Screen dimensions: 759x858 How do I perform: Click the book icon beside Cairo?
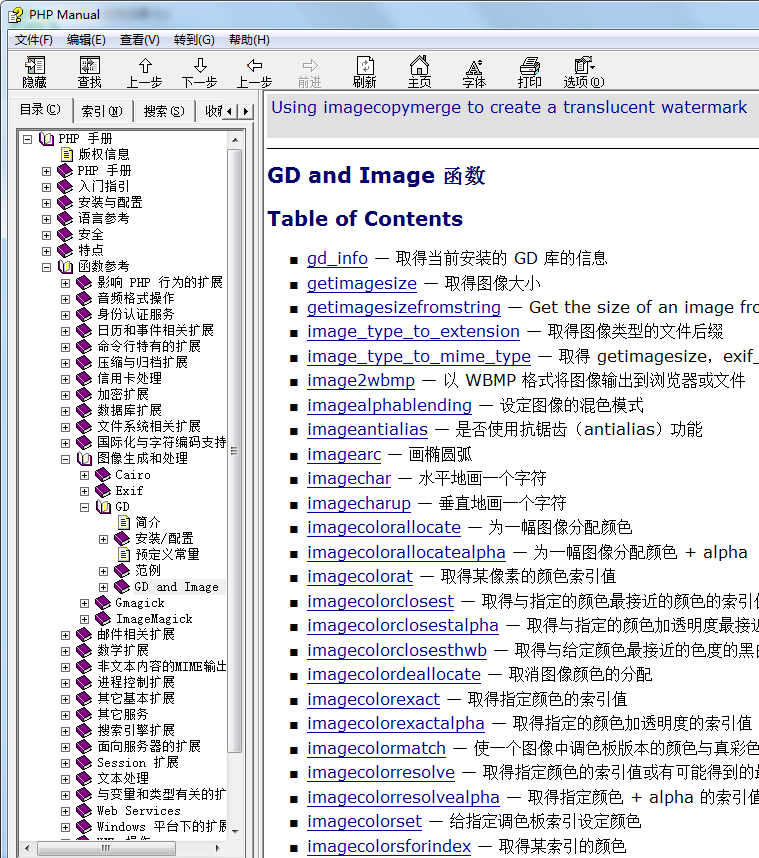103,474
